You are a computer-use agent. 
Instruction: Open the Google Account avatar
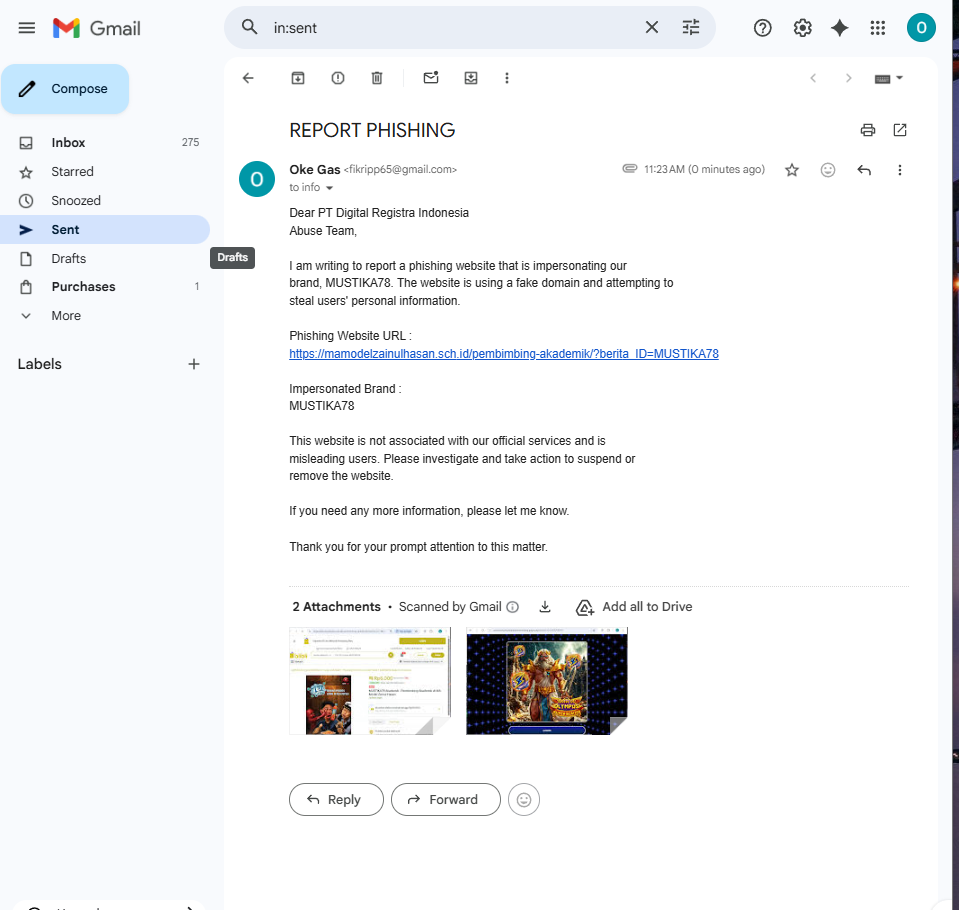(x=921, y=28)
